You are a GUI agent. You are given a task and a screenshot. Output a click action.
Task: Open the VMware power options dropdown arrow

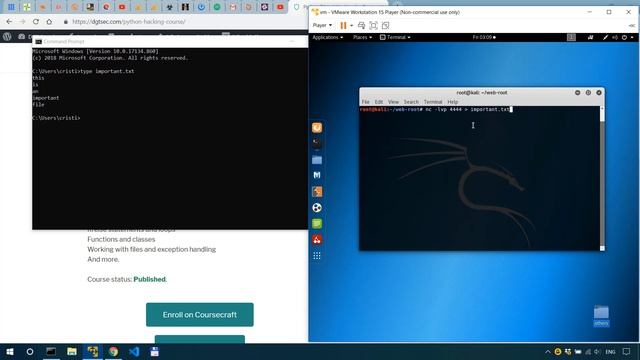pyautogui.click(x=351, y=26)
